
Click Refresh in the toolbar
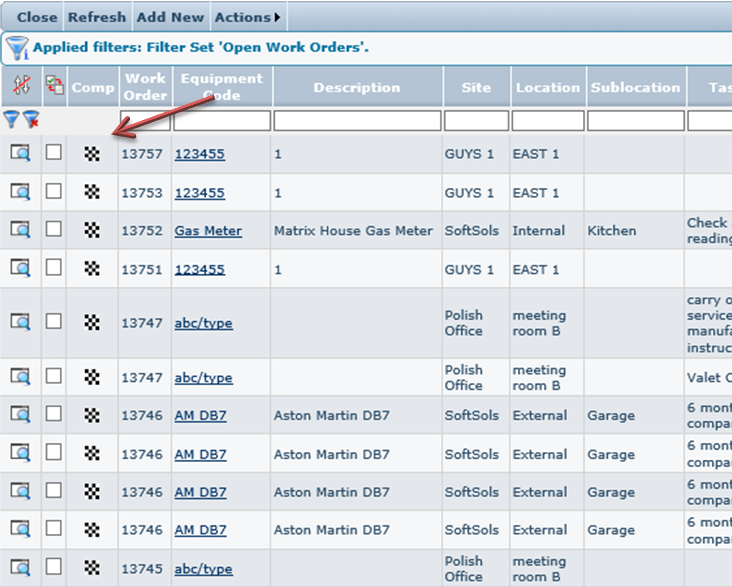97,17
